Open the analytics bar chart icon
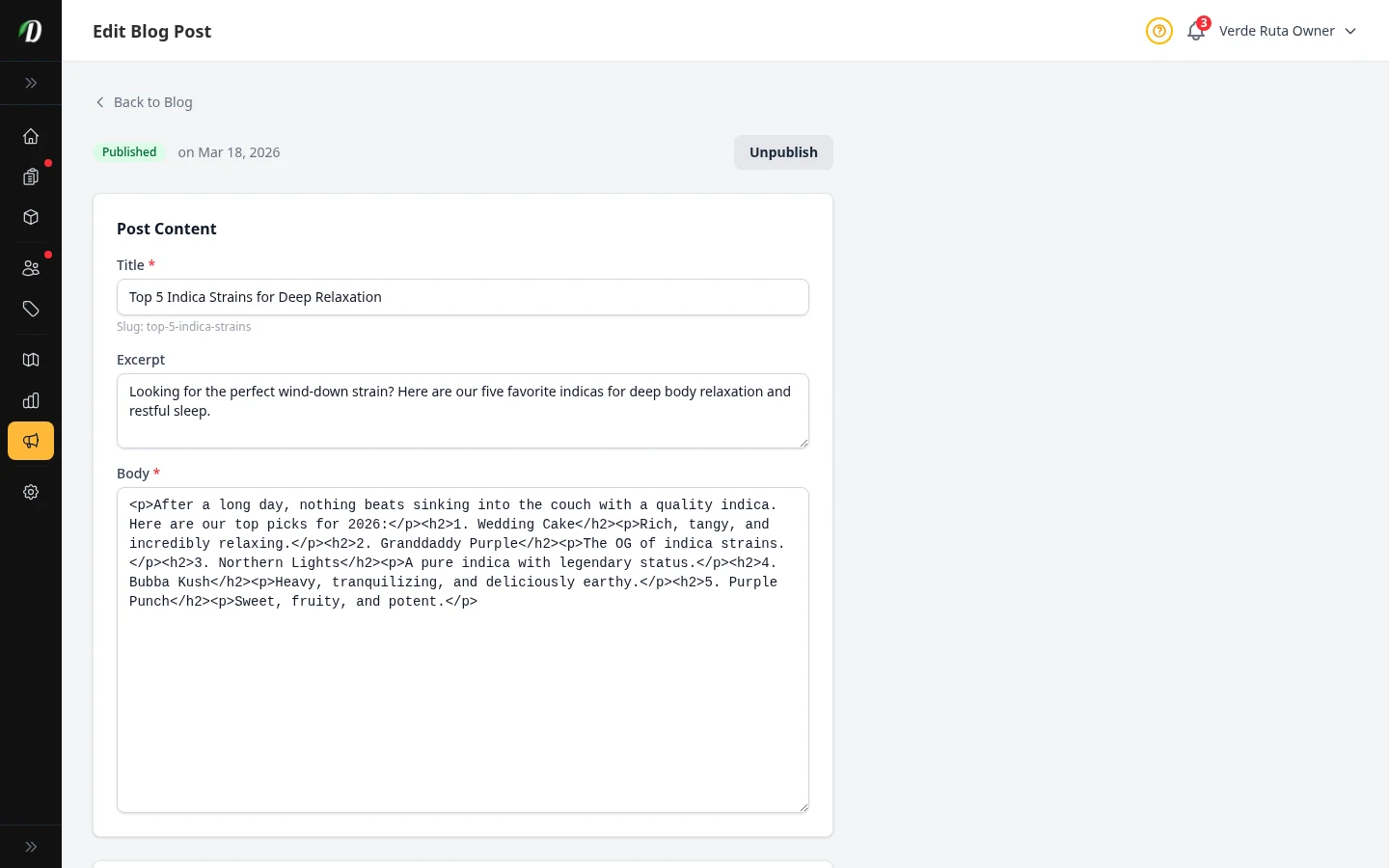This screenshot has width=1389, height=868. 31,400
